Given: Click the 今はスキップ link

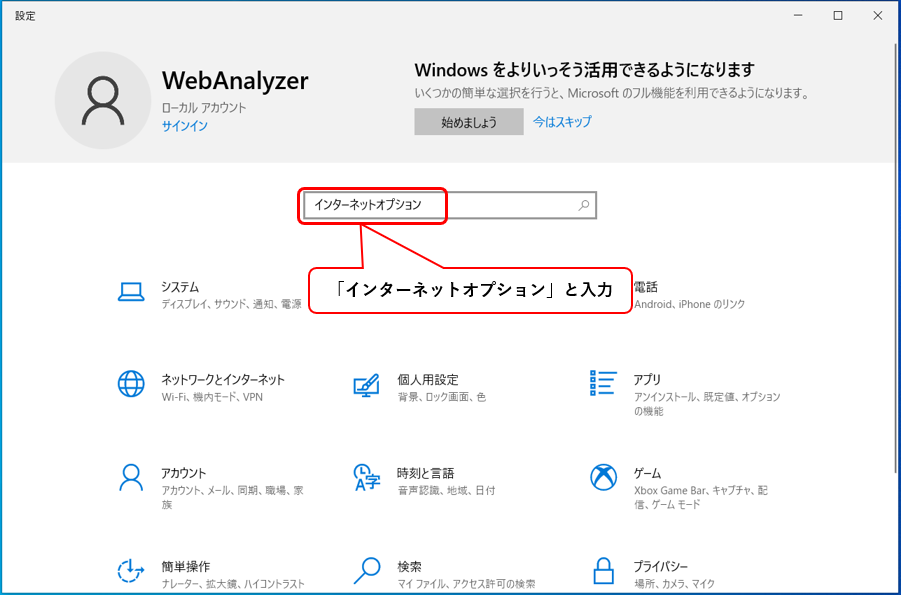Looking at the screenshot, I should coord(562,122).
